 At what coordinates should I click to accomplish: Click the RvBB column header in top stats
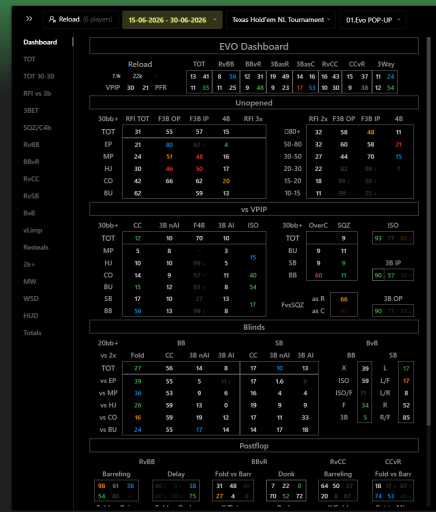[x=226, y=64]
